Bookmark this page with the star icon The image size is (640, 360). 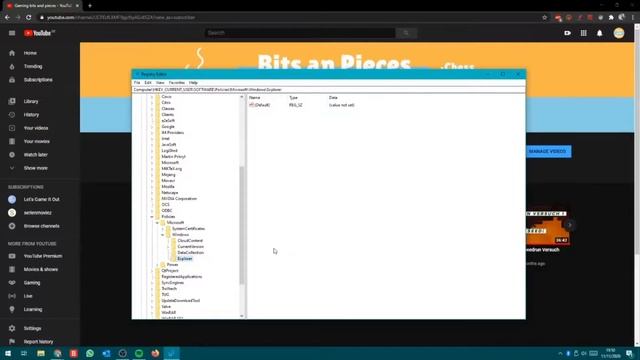coord(544,18)
